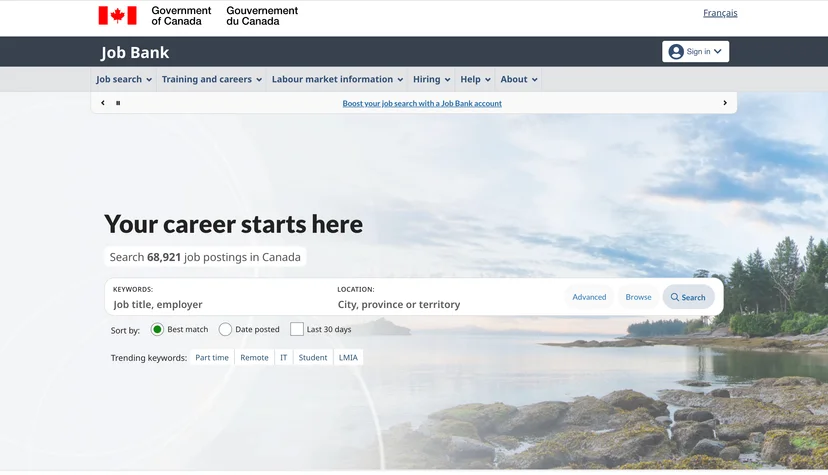Pause the banner carousel with stop icon

pos(118,103)
